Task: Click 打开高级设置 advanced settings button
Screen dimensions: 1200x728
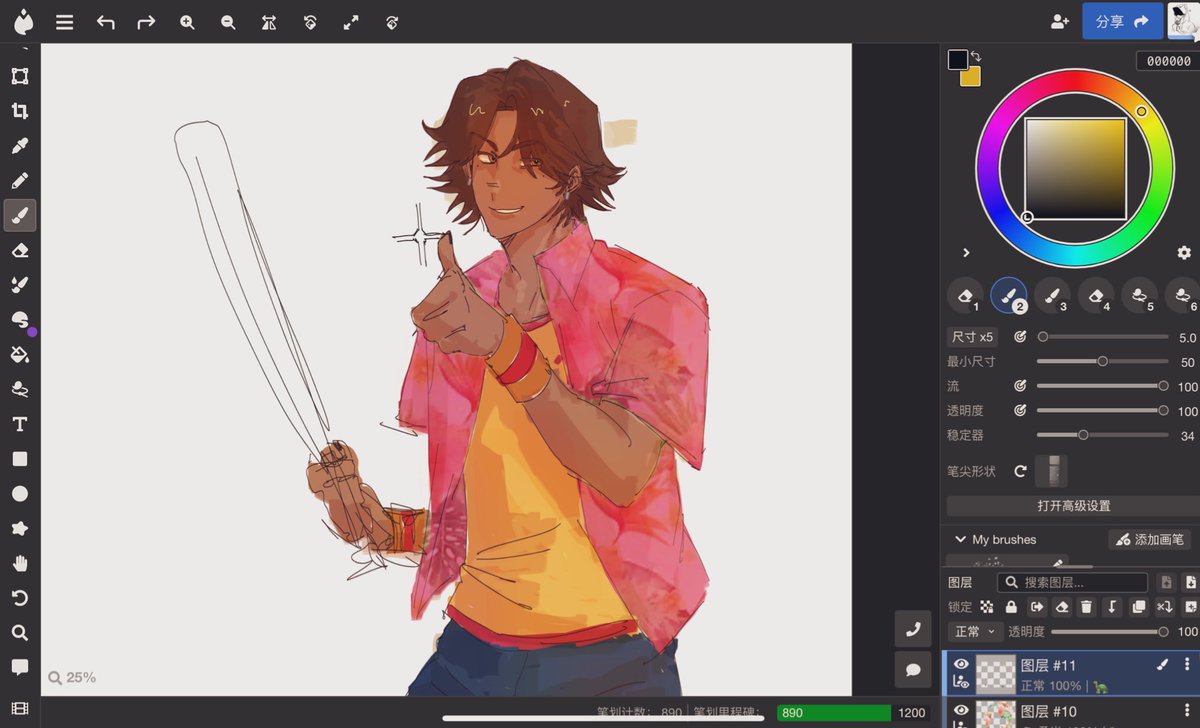Action: pos(1073,506)
